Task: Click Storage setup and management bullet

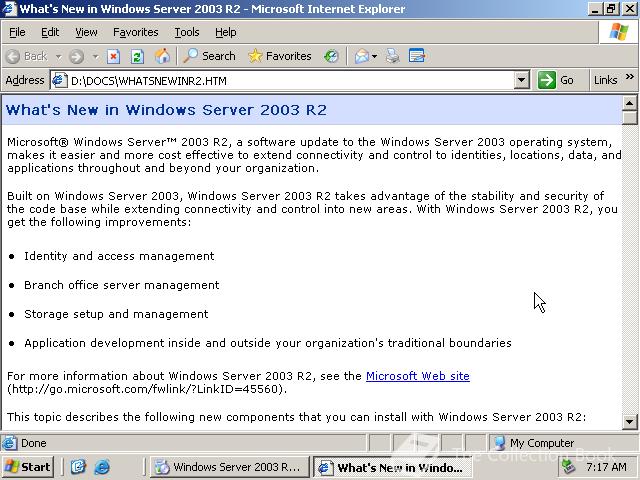Action: click(x=116, y=314)
